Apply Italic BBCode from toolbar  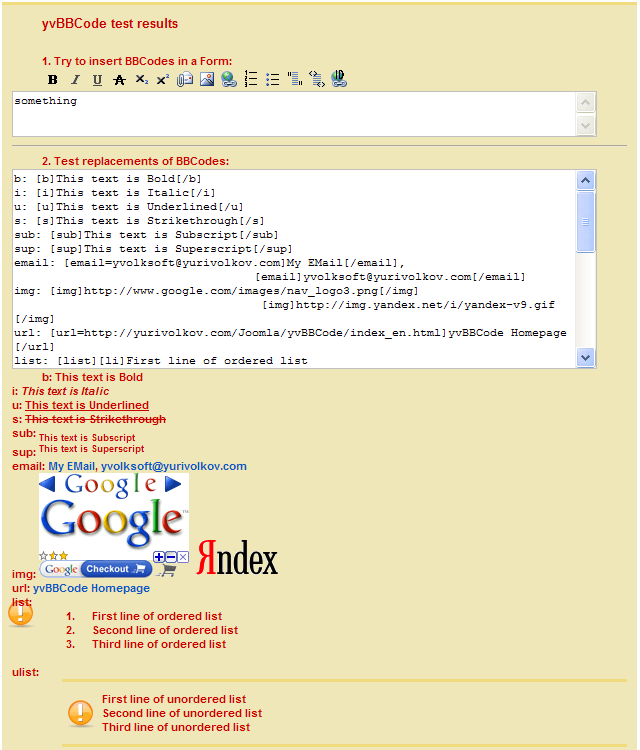coord(75,79)
